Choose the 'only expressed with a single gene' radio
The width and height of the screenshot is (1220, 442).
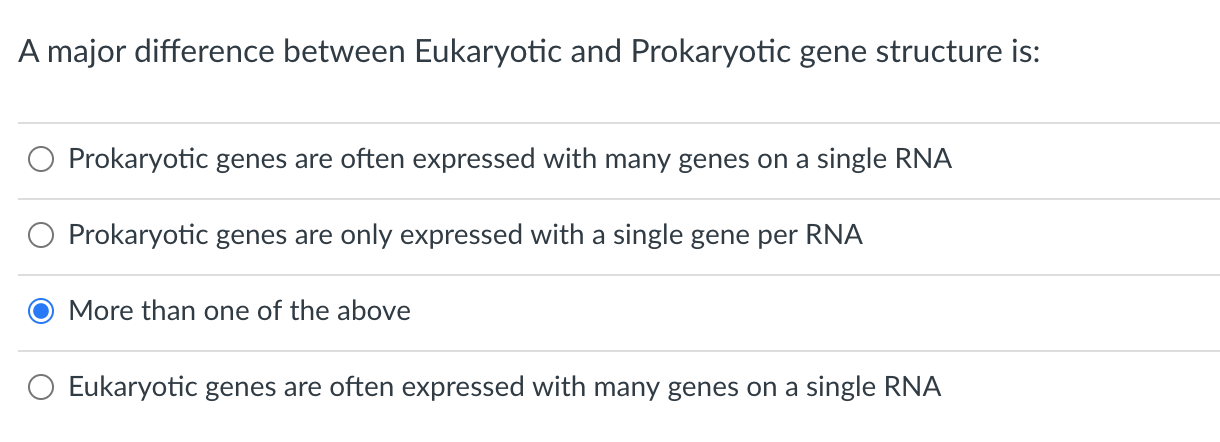click(42, 236)
